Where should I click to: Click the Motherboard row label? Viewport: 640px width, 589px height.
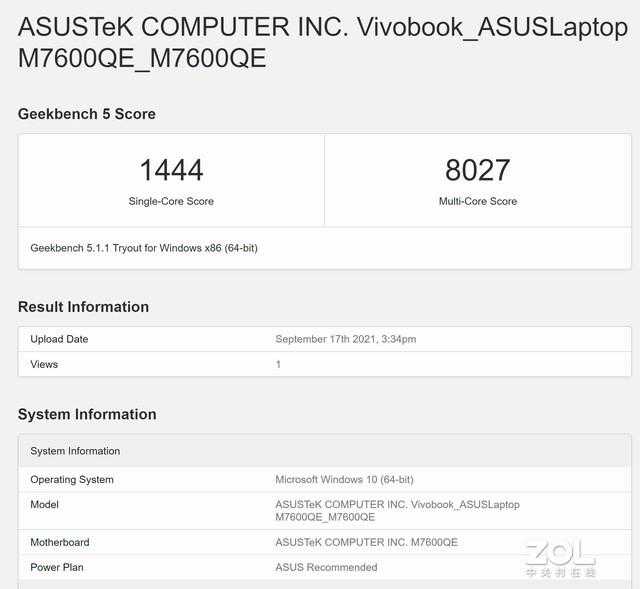pos(60,542)
